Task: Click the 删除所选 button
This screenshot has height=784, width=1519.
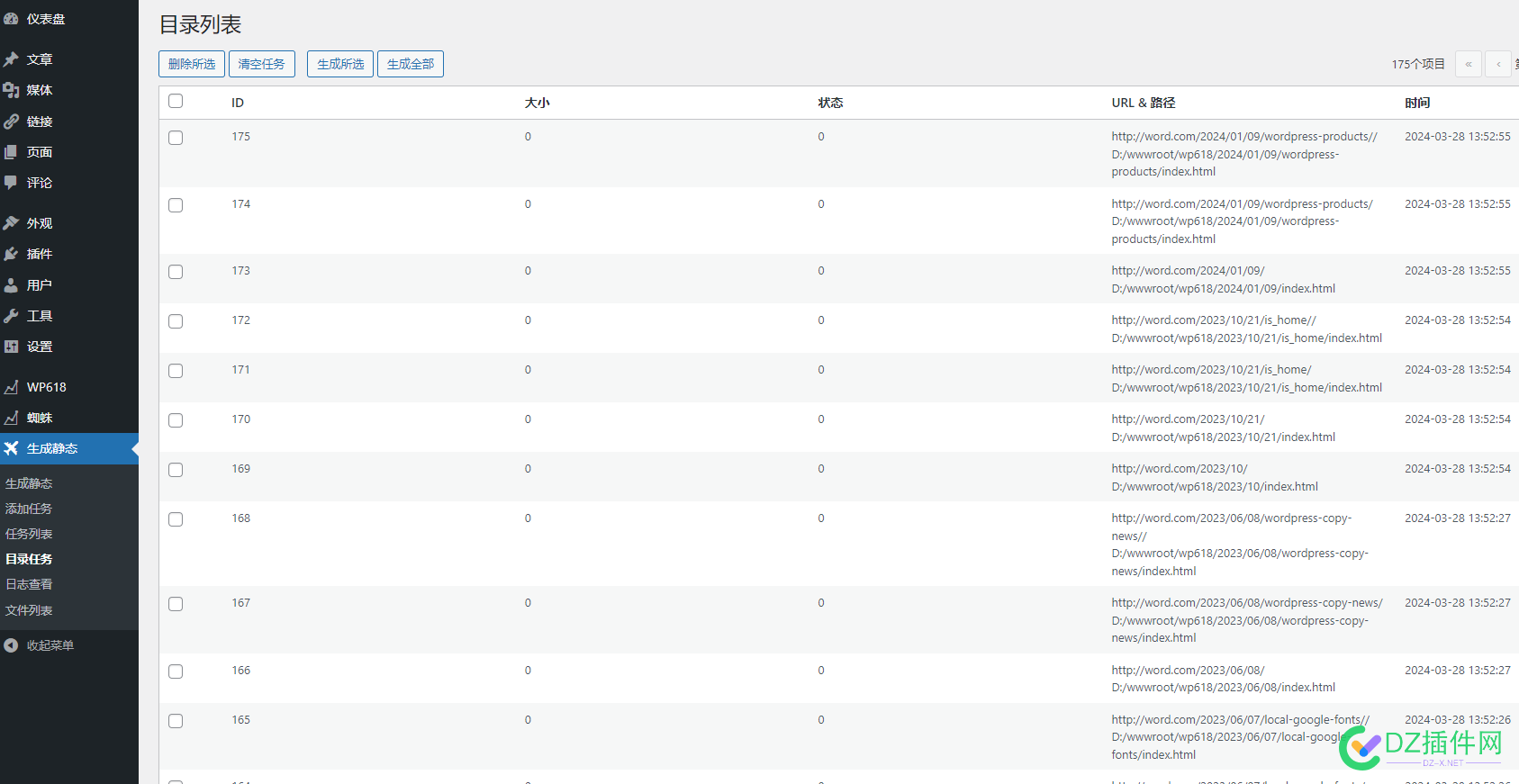Action: pos(192,64)
